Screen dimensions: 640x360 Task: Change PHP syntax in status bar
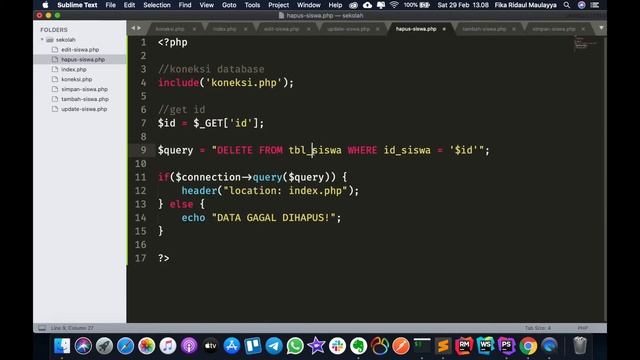583,328
